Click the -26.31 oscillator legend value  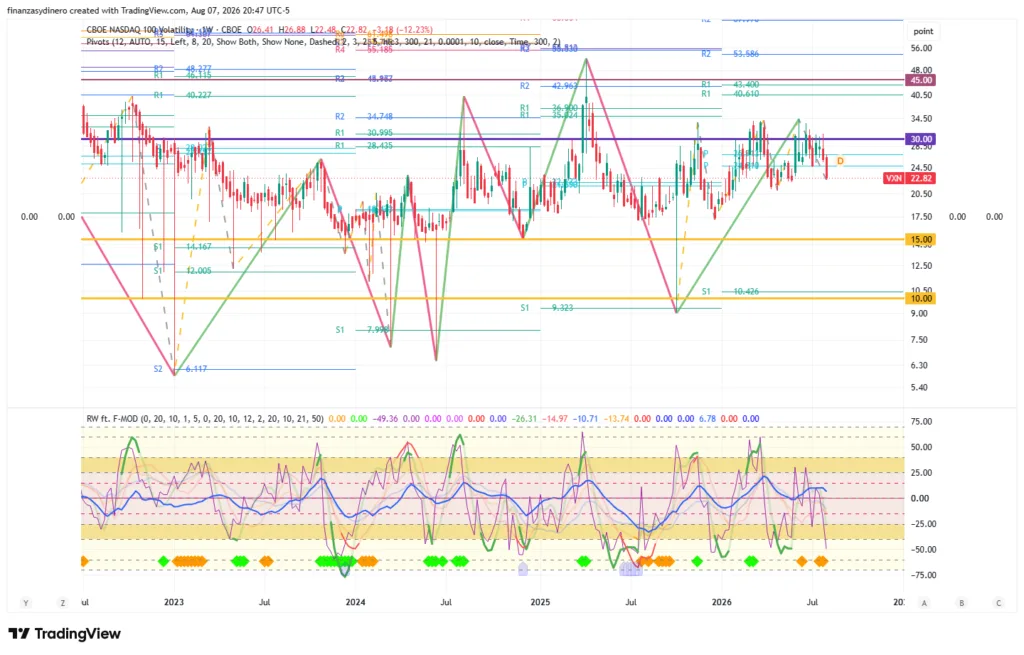pos(524,419)
